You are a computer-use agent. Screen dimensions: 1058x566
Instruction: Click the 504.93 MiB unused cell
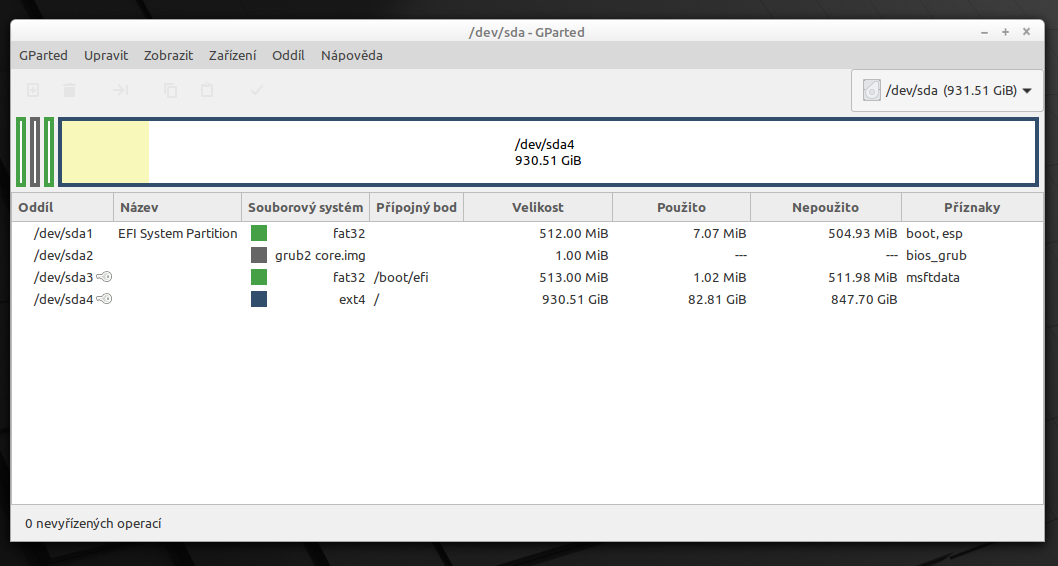(862, 233)
